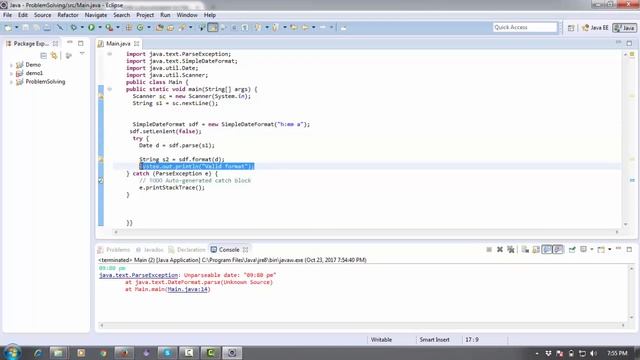Remove the launch with console X icon

(500, 249)
